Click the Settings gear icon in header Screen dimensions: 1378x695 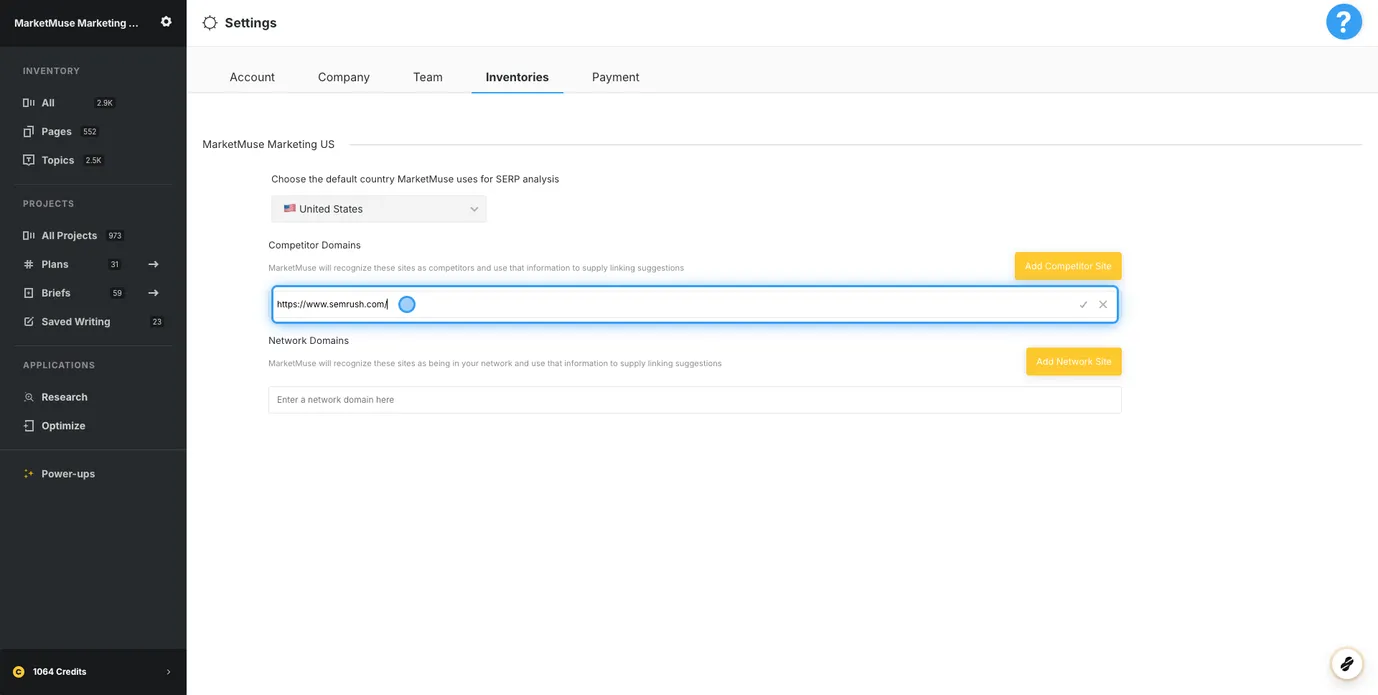point(210,23)
